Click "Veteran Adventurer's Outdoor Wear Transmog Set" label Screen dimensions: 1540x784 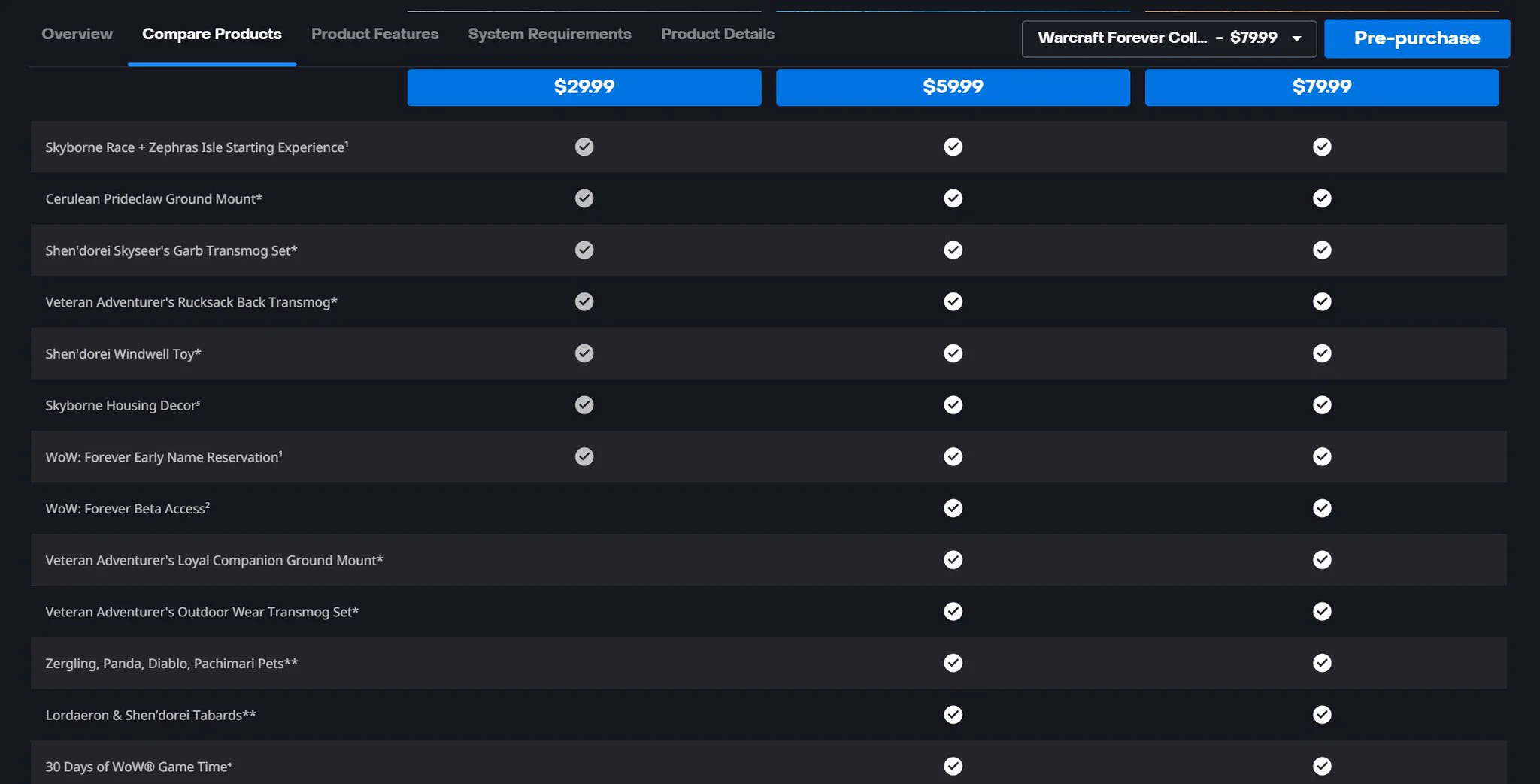(202, 612)
